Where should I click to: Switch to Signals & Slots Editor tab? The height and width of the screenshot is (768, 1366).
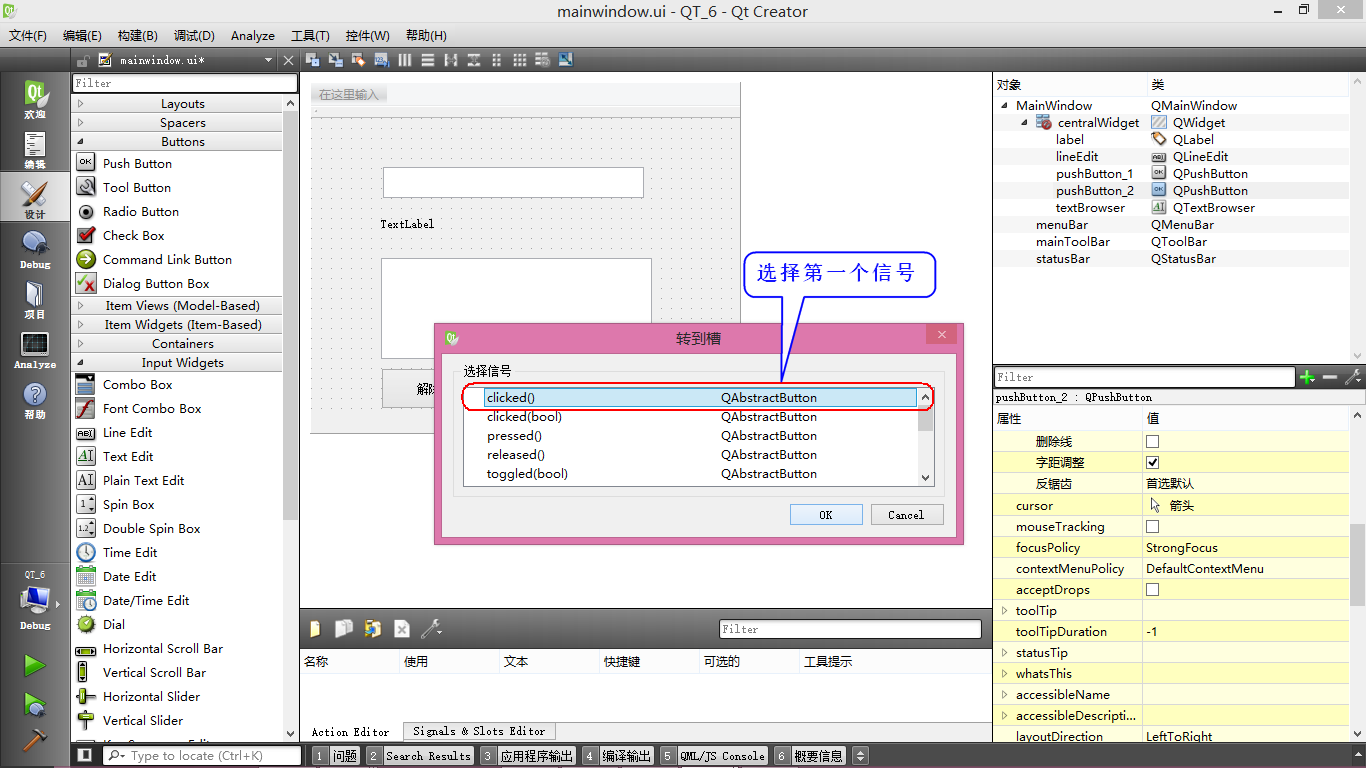click(479, 732)
